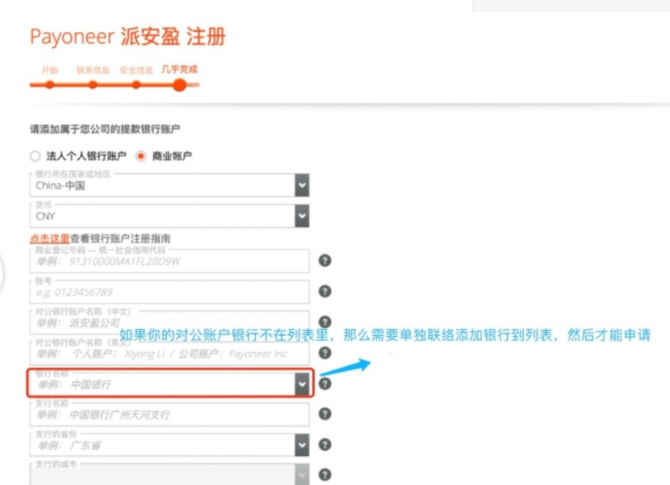Screen dimensions: 670x485
Task: Click the 点击这里 guide link
Action: (x=50, y=238)
